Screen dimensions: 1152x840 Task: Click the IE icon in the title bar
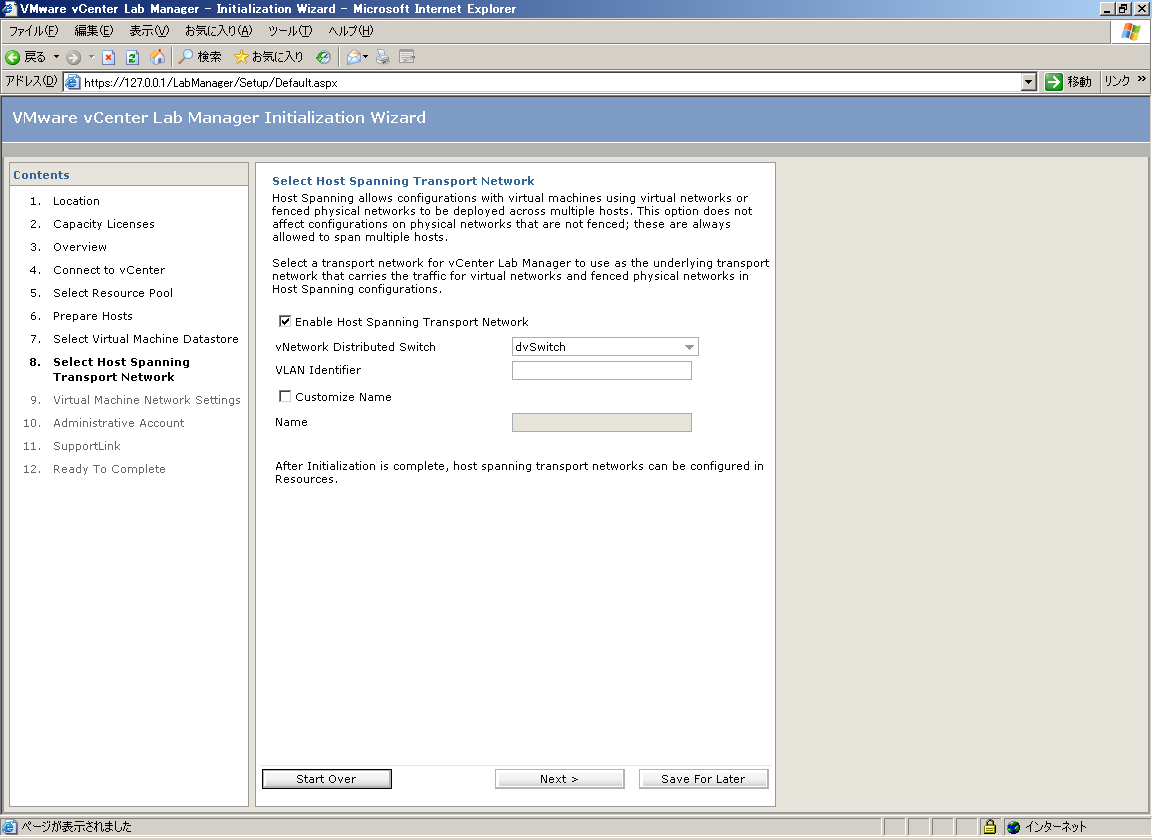point(10,9)
